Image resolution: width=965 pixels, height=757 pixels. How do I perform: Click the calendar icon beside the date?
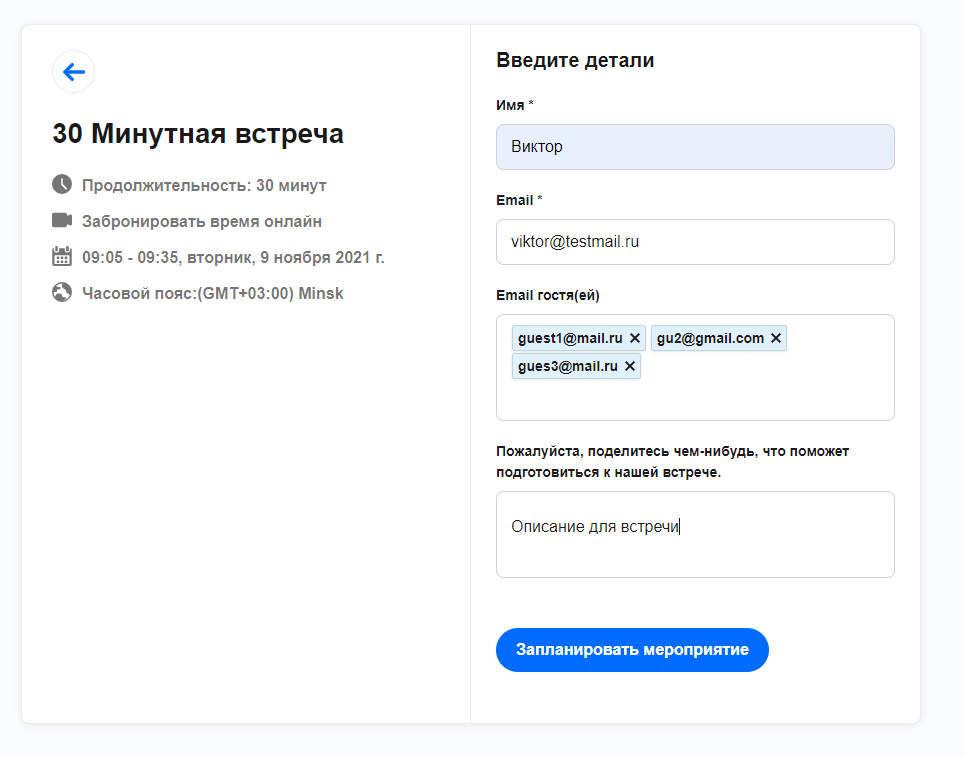(x=62, y=257)
